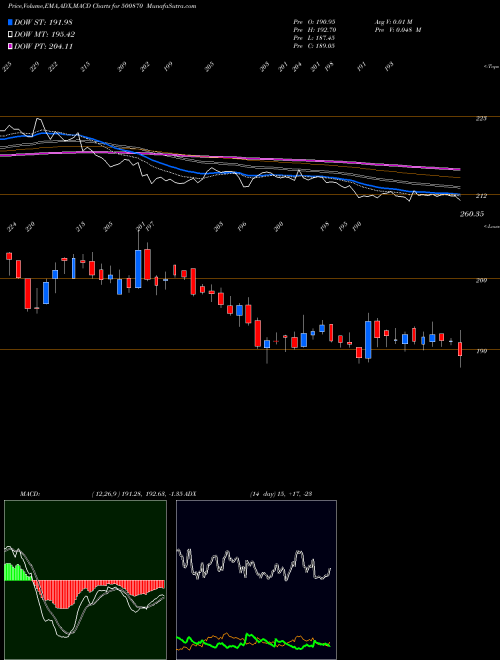Click the 'Pre O: 190.95' value
Screen dimensions: 500x660
[314, 21]
